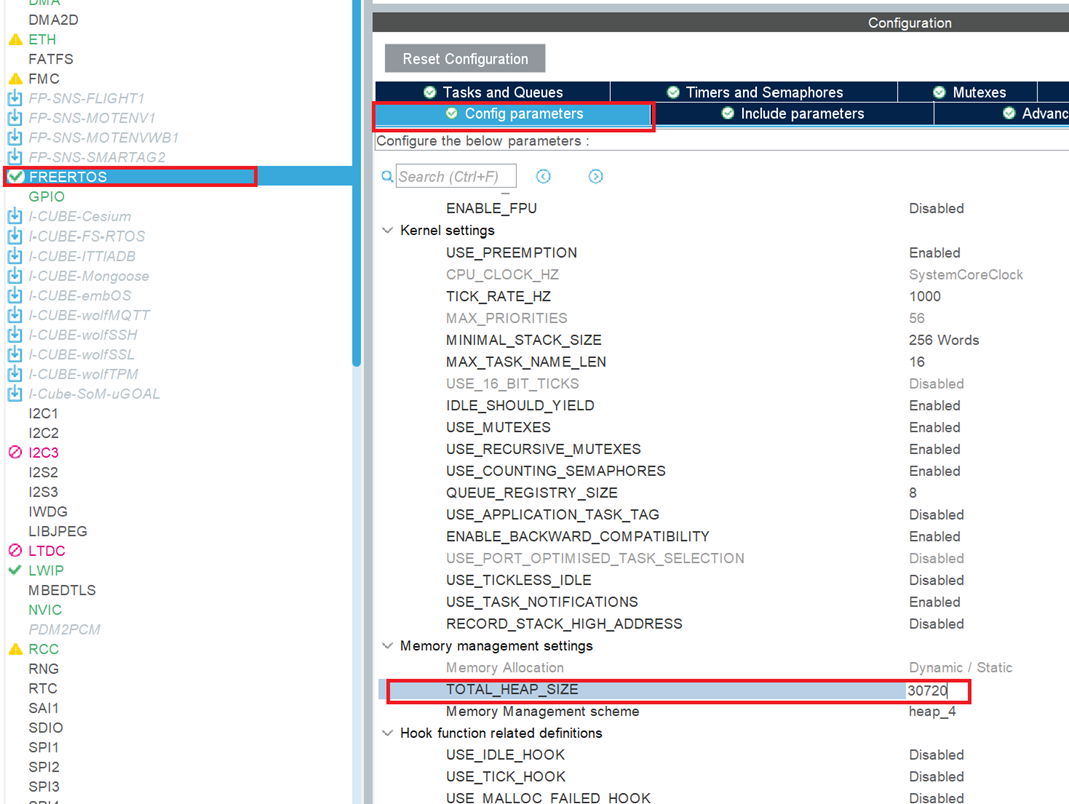Collapse Hook function related definitions

coord(388,733)
